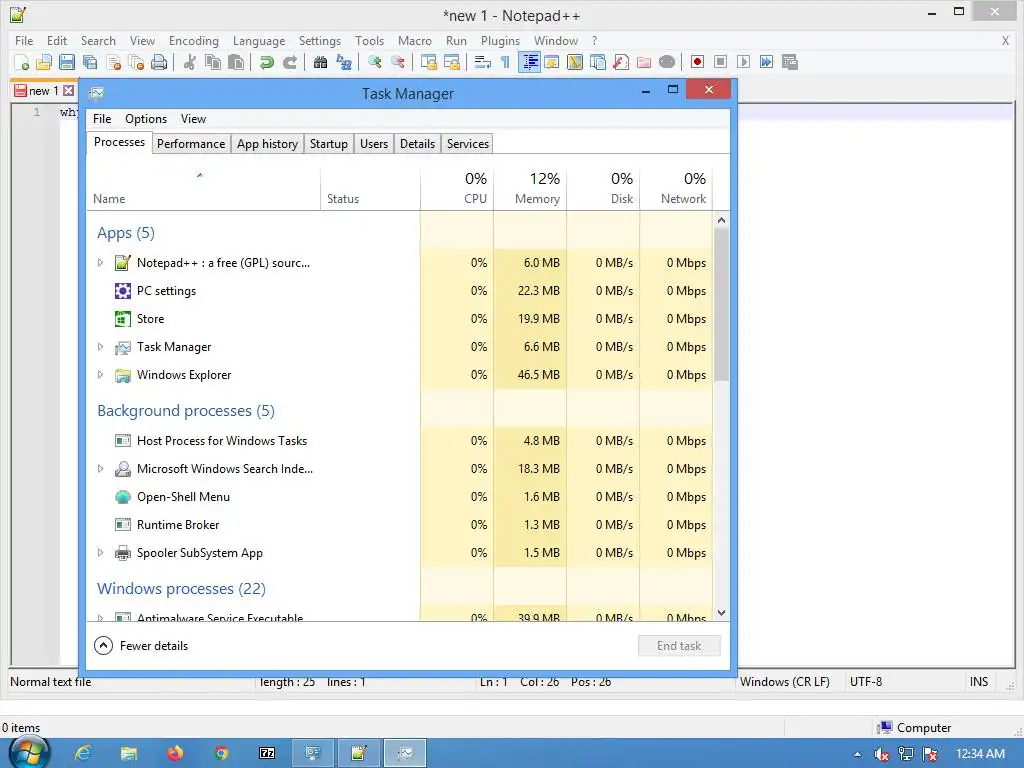The width and height of the screenshot is (1024, 768).
Task: Click the Save All icon in Notepad++
Action: [x=89, y=62]
